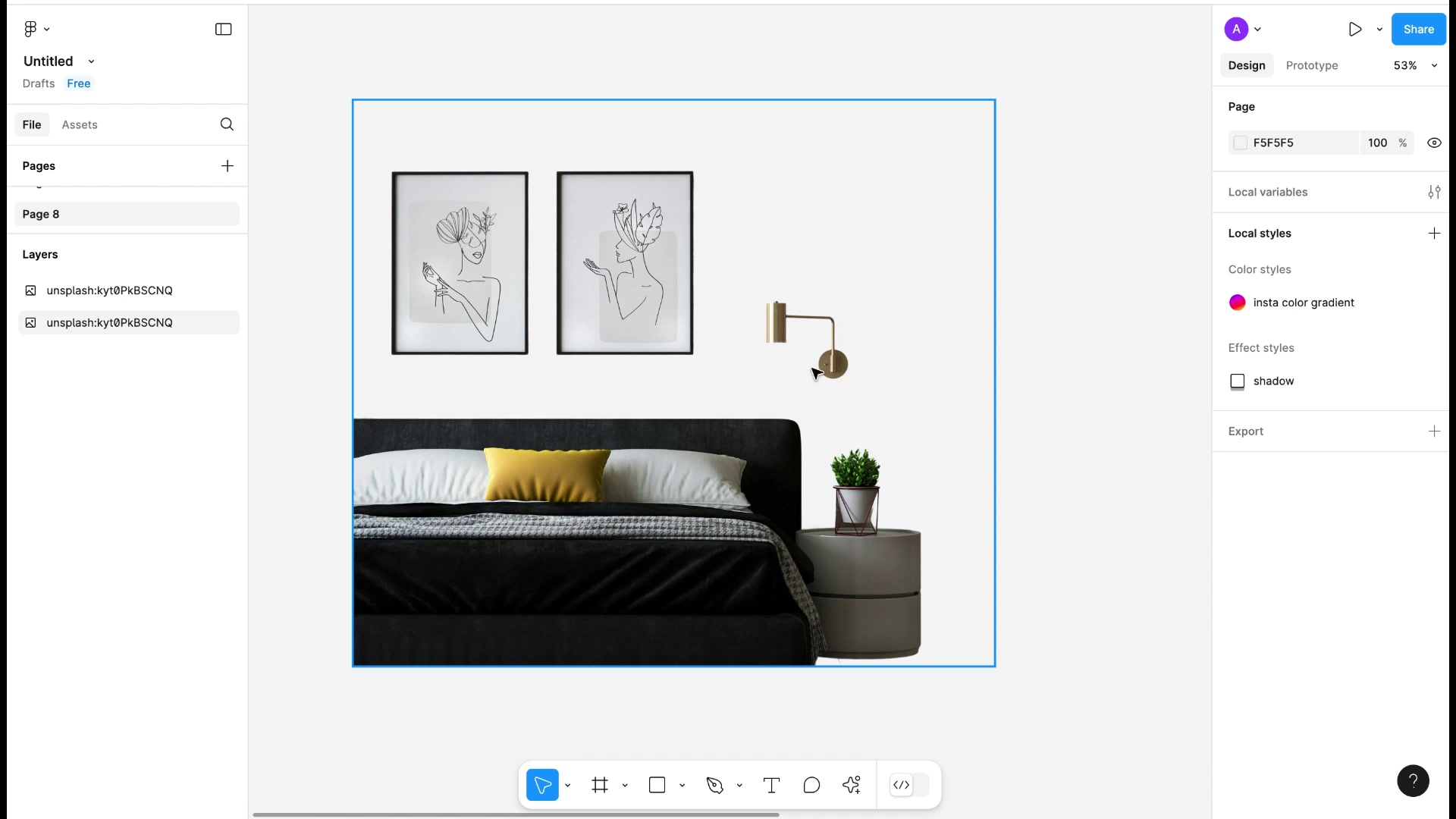This screenshot has height=819, width=1456.
Task: Click image icon of selected unsplash layer
Action: [30, 323]
